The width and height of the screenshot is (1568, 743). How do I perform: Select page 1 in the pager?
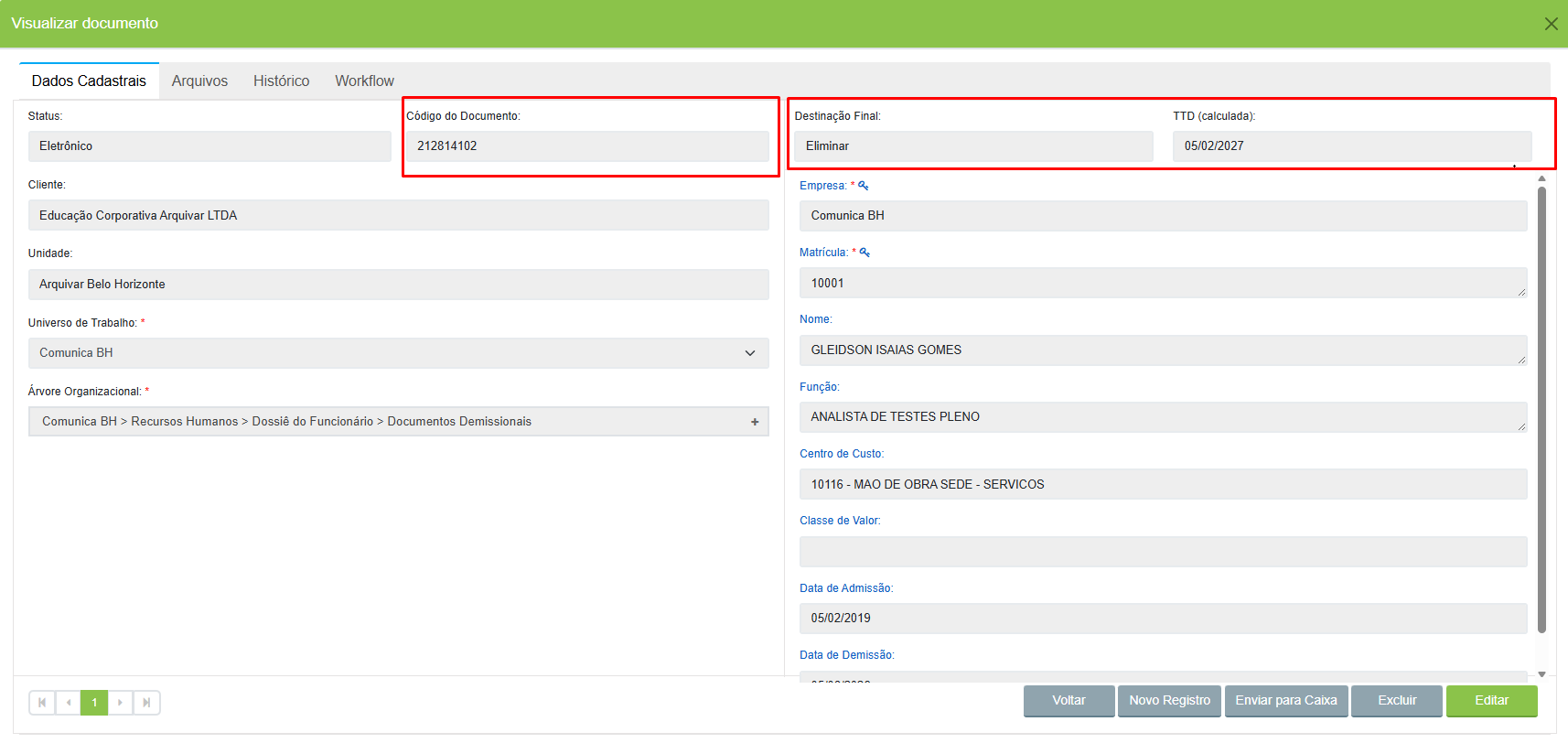(94, 703)
